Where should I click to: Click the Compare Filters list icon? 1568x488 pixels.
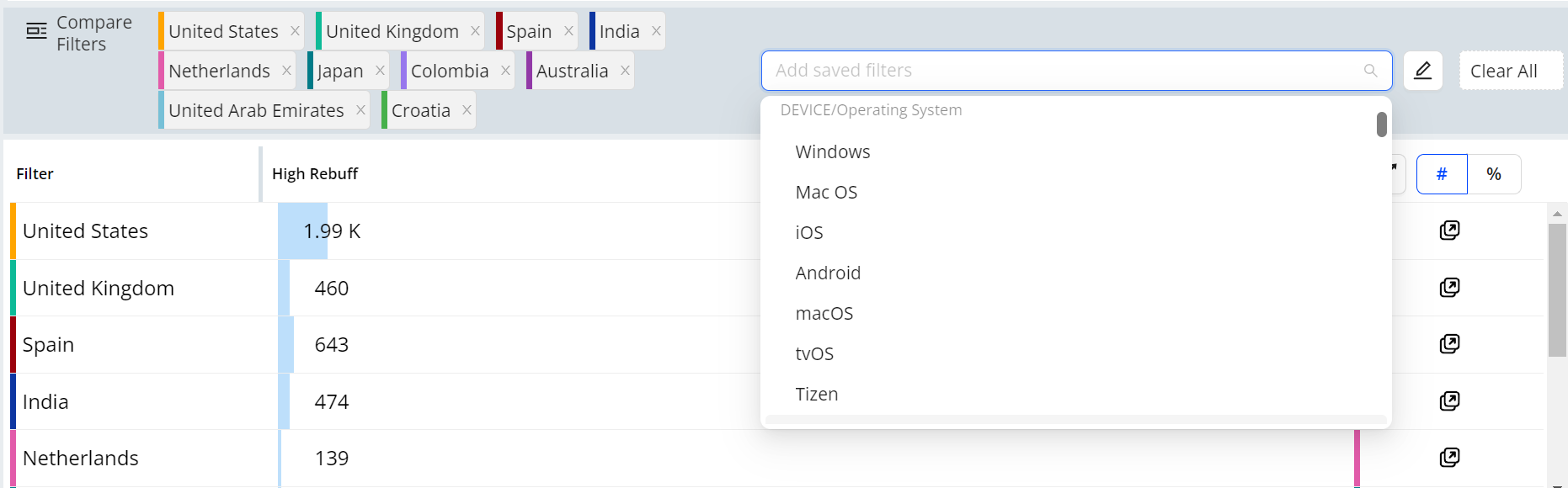(36, 32)
